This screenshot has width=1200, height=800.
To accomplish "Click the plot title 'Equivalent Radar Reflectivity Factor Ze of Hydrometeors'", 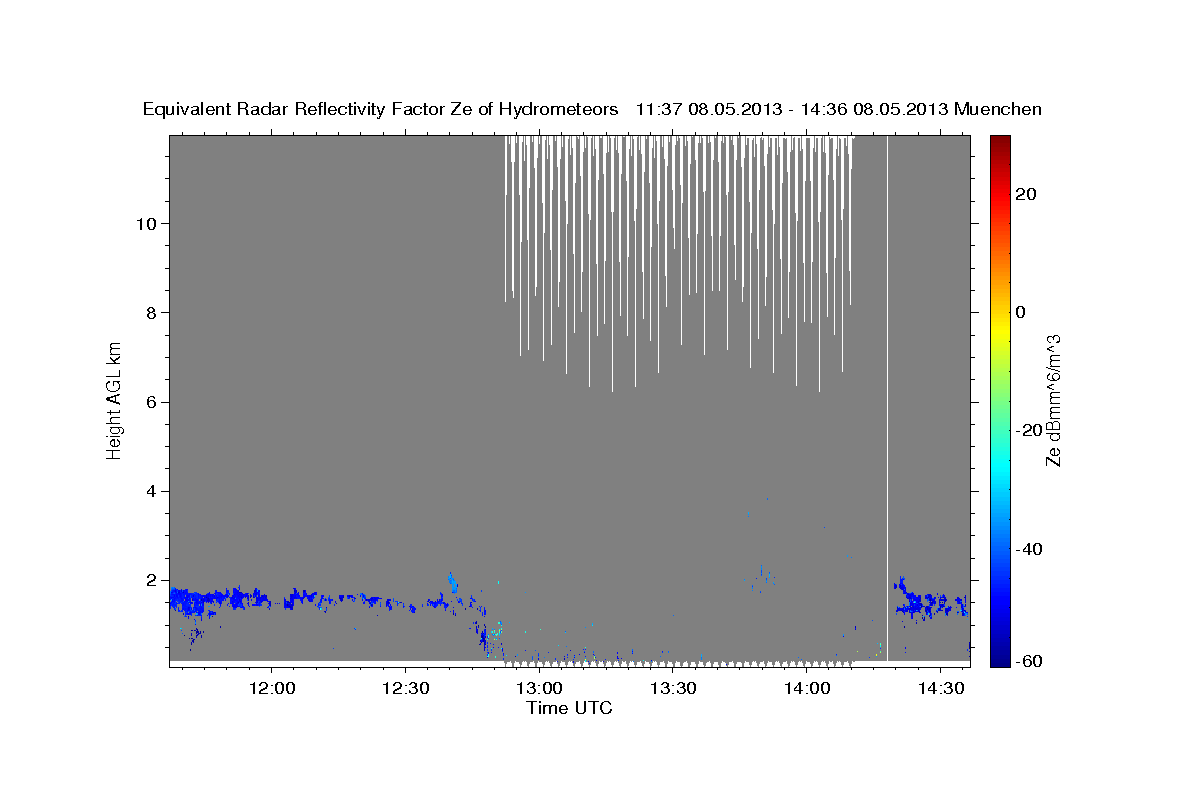I will coord(380,110).
